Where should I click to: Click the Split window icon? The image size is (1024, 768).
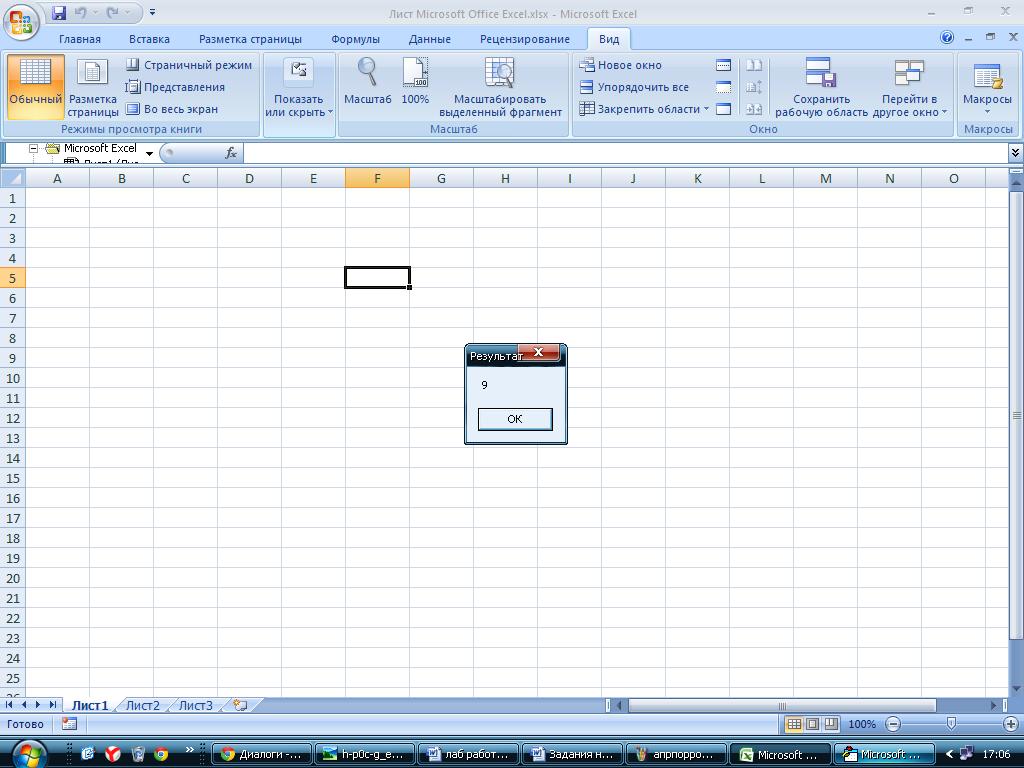[724, 65]
